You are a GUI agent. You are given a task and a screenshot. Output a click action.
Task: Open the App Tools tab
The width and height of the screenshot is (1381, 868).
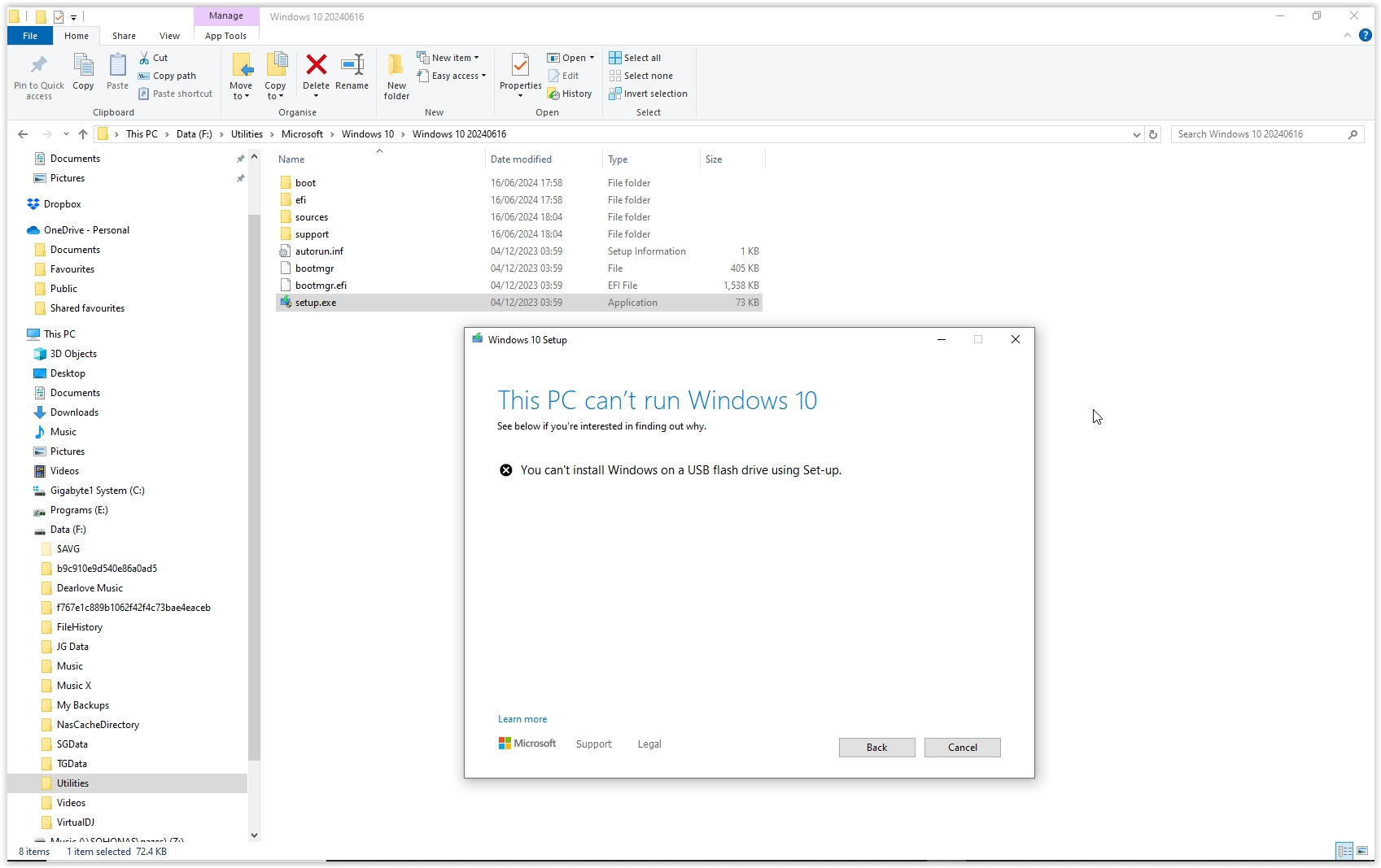coord(225,36)
